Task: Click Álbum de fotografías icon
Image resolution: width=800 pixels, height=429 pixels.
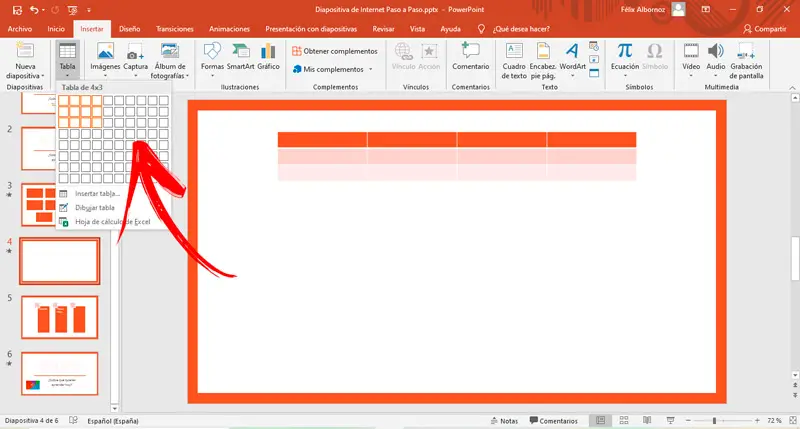Action: click(169, 52)
